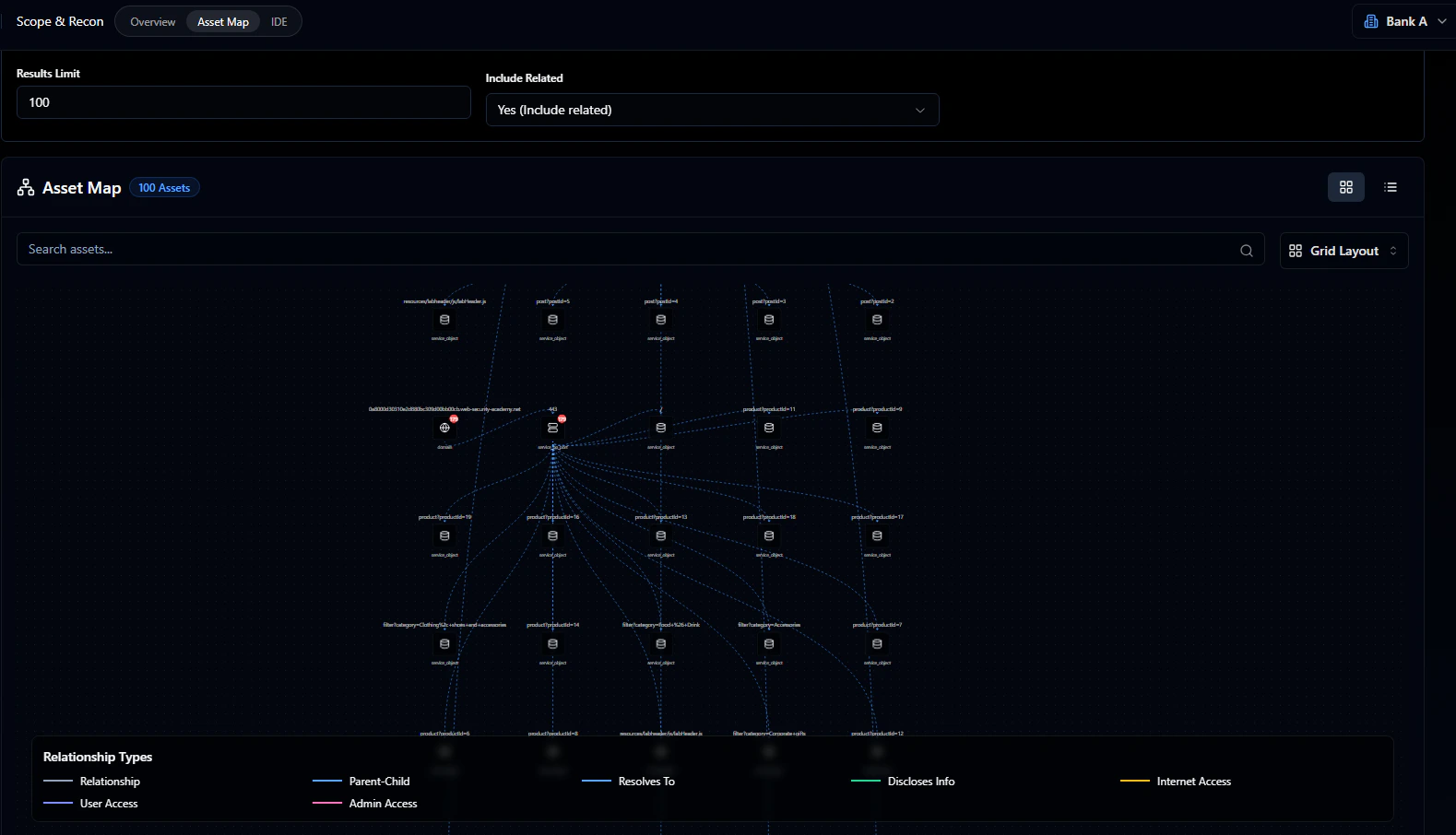Viewport: 1456px width, 835px height.
Task: Click the Bank A building icon
Action: click(1370, 21)
